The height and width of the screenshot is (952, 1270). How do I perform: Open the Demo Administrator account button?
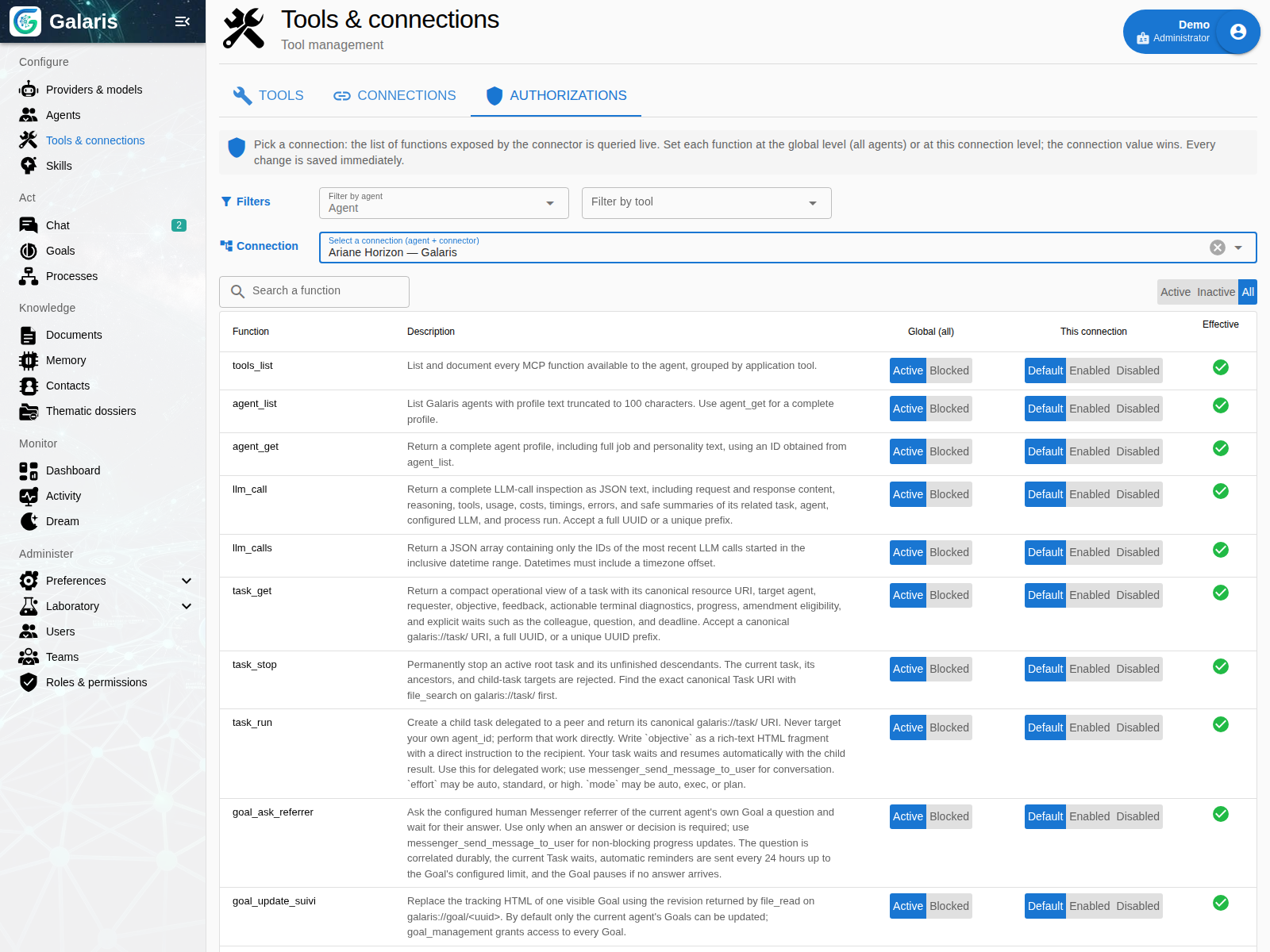(1191, 32)
